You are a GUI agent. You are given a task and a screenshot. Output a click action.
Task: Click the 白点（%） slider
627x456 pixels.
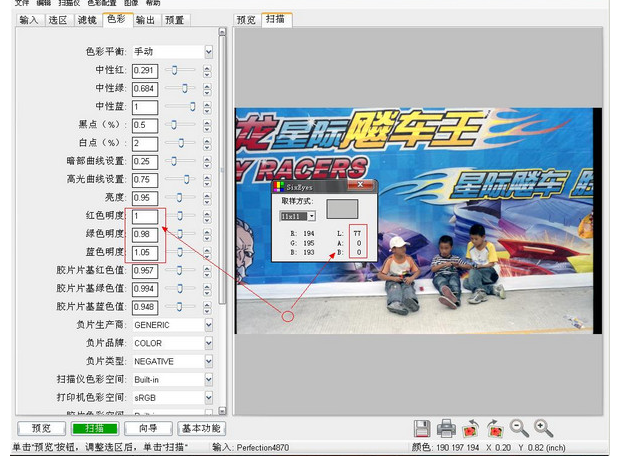coord(181,143)
